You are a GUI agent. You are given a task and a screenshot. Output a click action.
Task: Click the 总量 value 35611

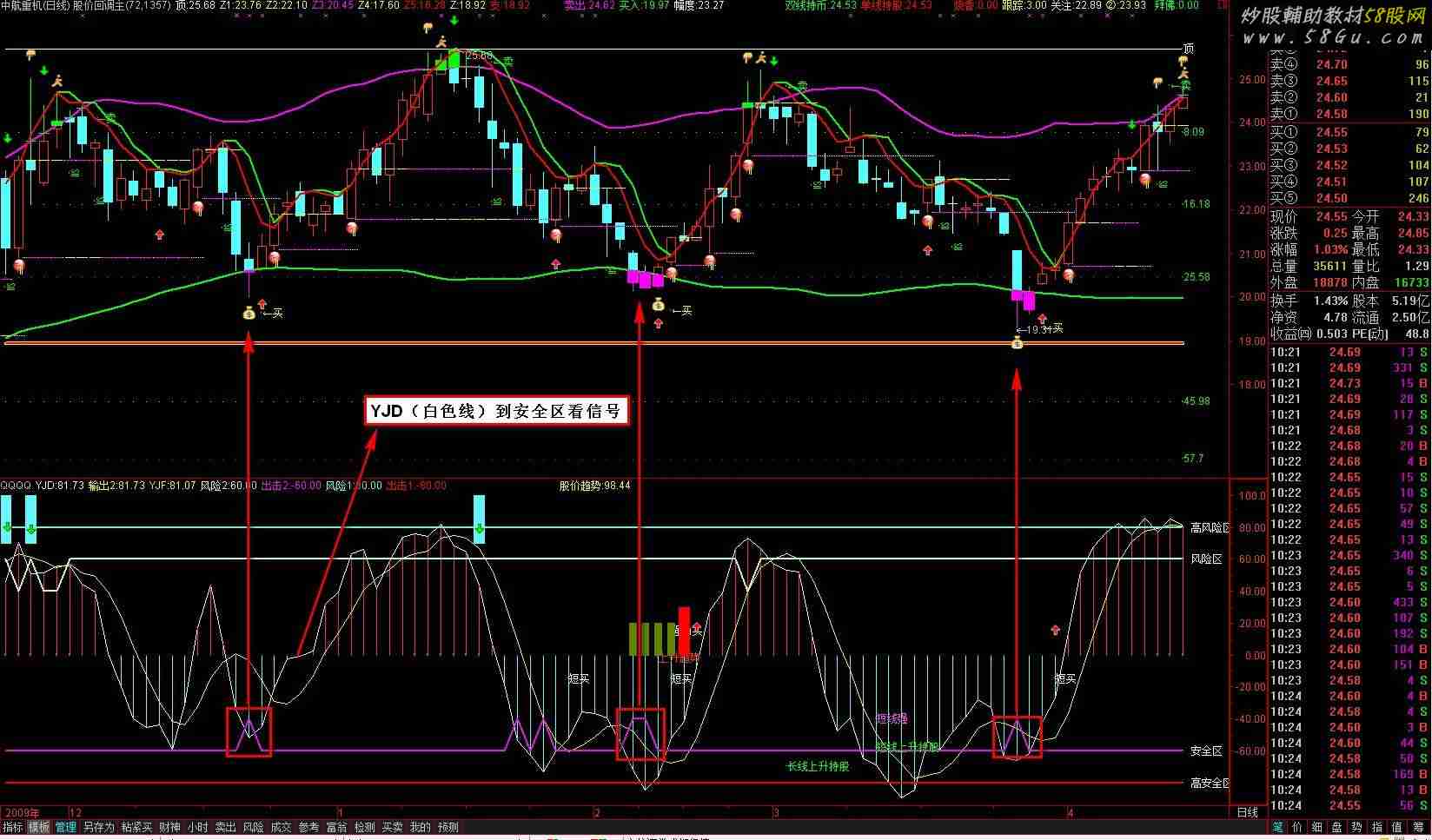[1331, 267]
